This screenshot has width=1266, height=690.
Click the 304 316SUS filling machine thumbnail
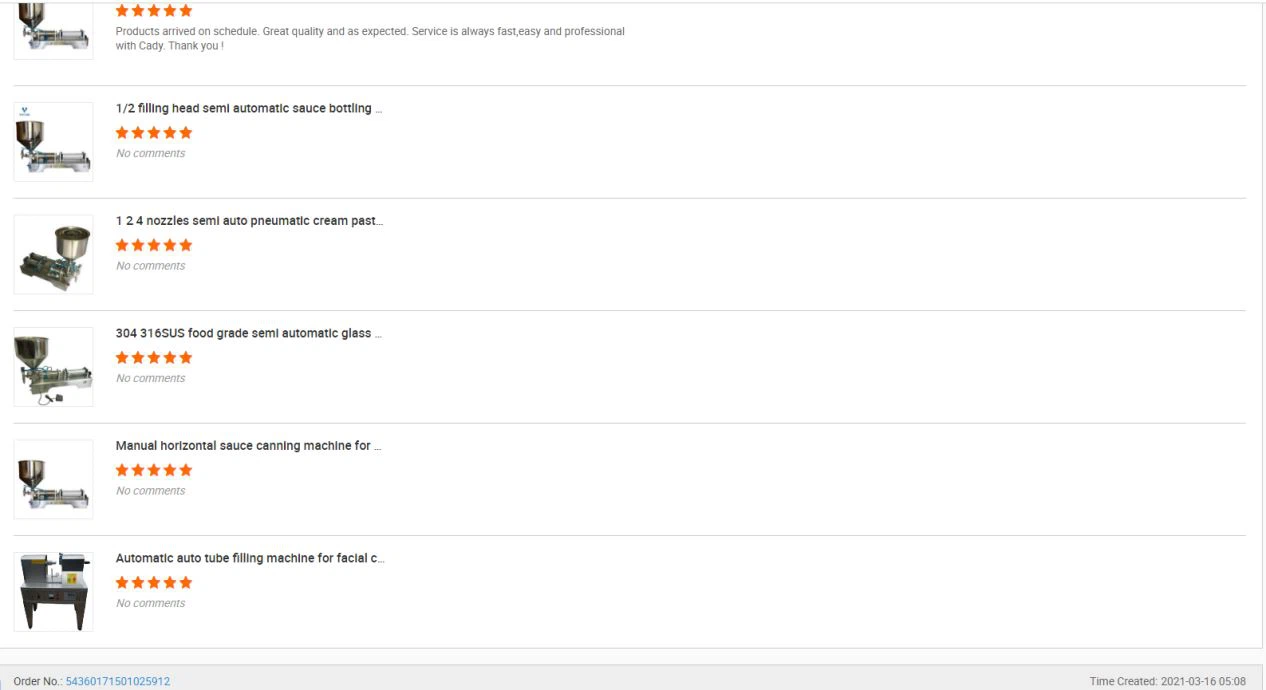(x=53, y=367)
